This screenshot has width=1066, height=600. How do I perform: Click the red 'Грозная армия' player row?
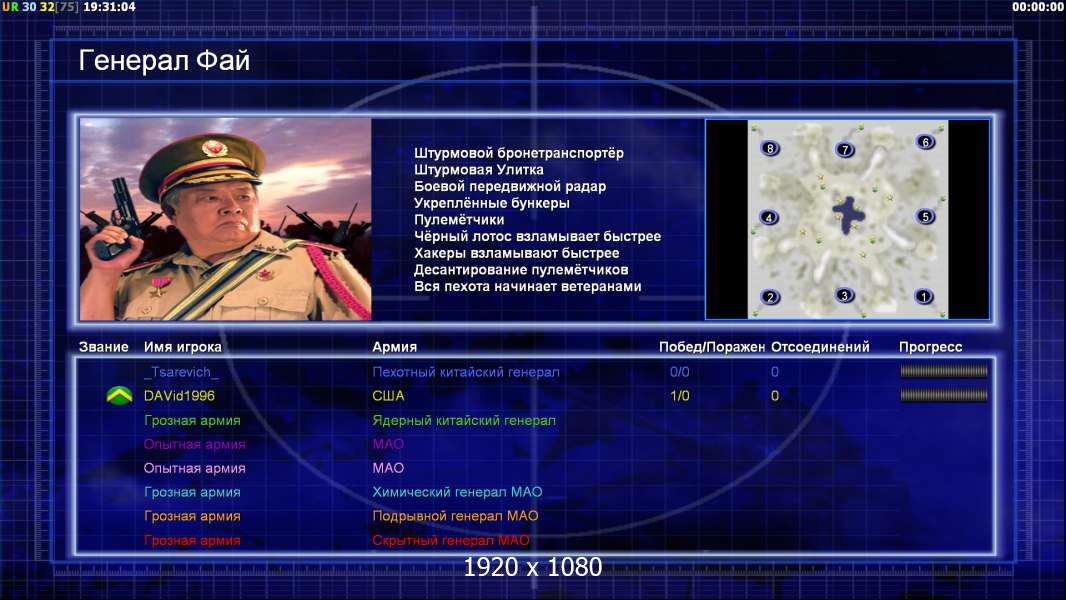(x=192, y=540)
